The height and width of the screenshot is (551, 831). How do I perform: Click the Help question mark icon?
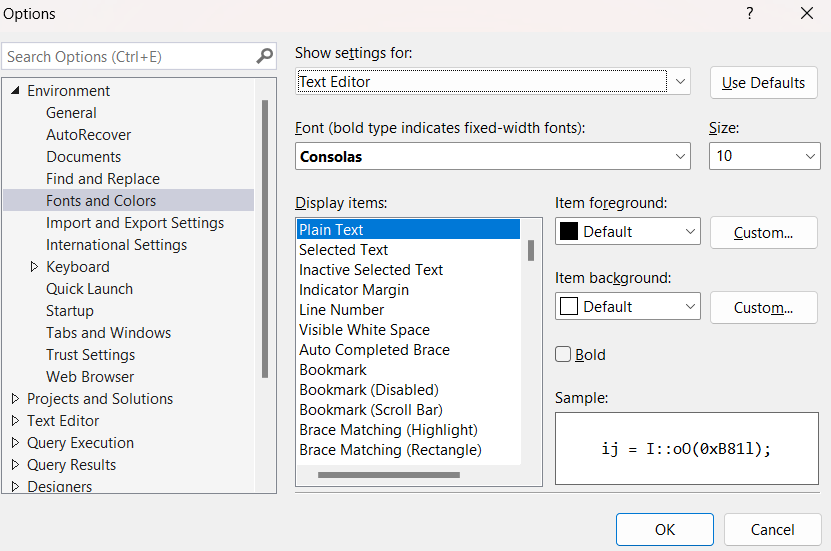click(x=750, y=14)
